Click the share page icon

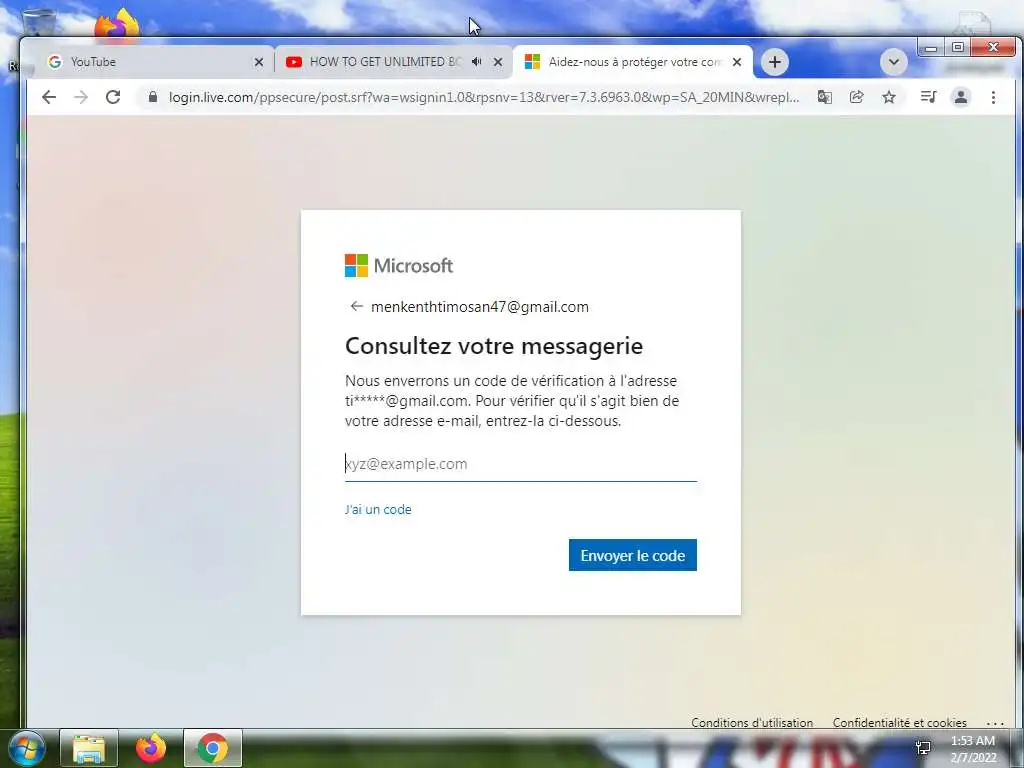click(856, 97)
